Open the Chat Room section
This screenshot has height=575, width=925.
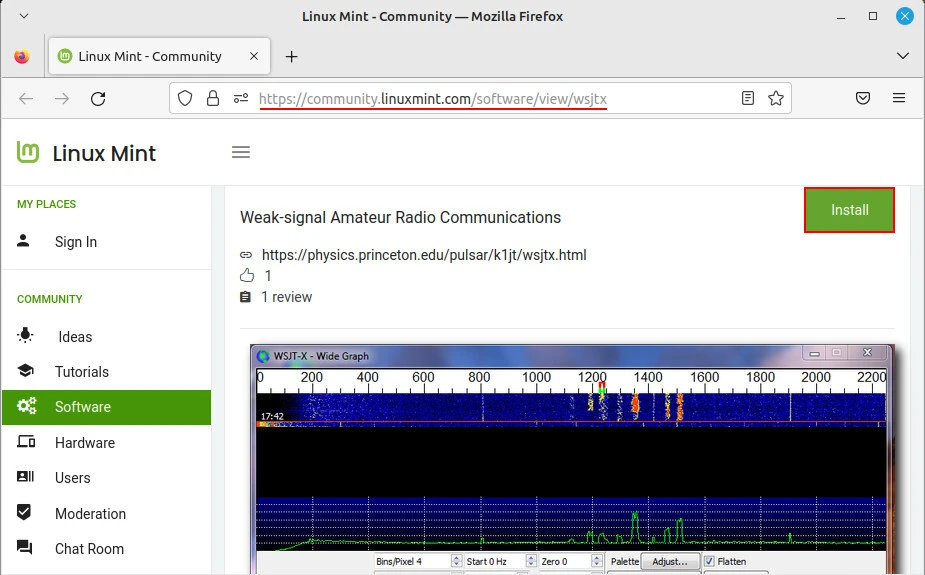click(x=89, y=549)
